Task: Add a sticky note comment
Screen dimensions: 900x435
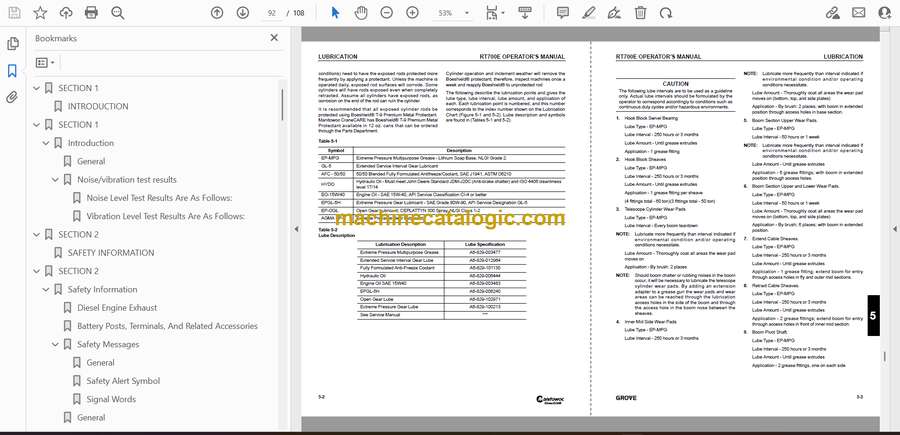Action: click(562, 13)
